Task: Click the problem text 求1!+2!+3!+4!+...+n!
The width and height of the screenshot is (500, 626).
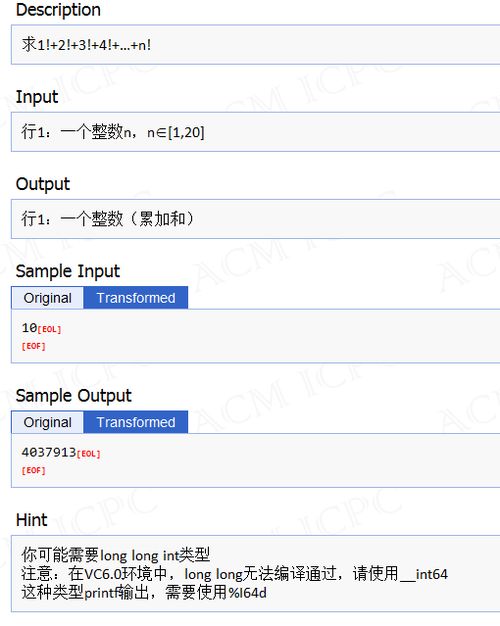Action: pyautogui.click(x=86, y=44)
